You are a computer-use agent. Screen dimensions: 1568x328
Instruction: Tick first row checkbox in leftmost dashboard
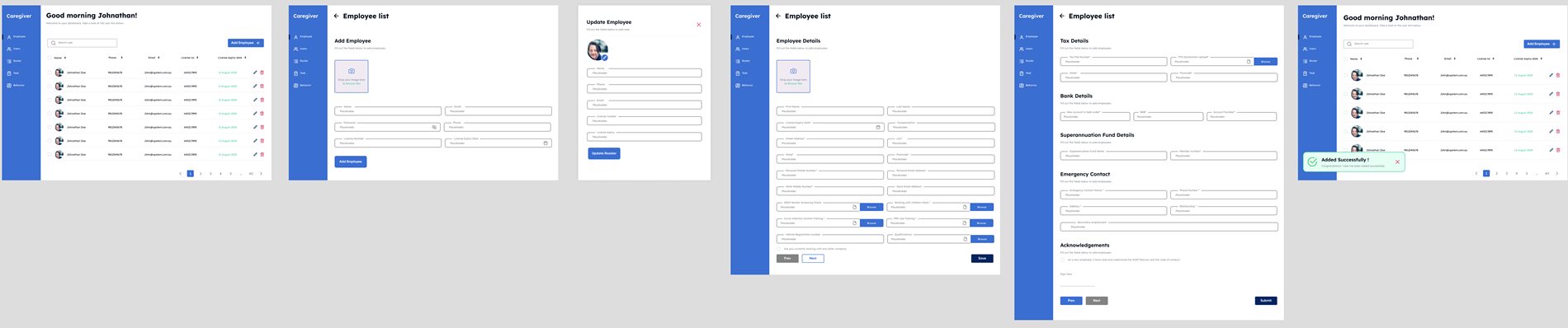pos(50,73)
